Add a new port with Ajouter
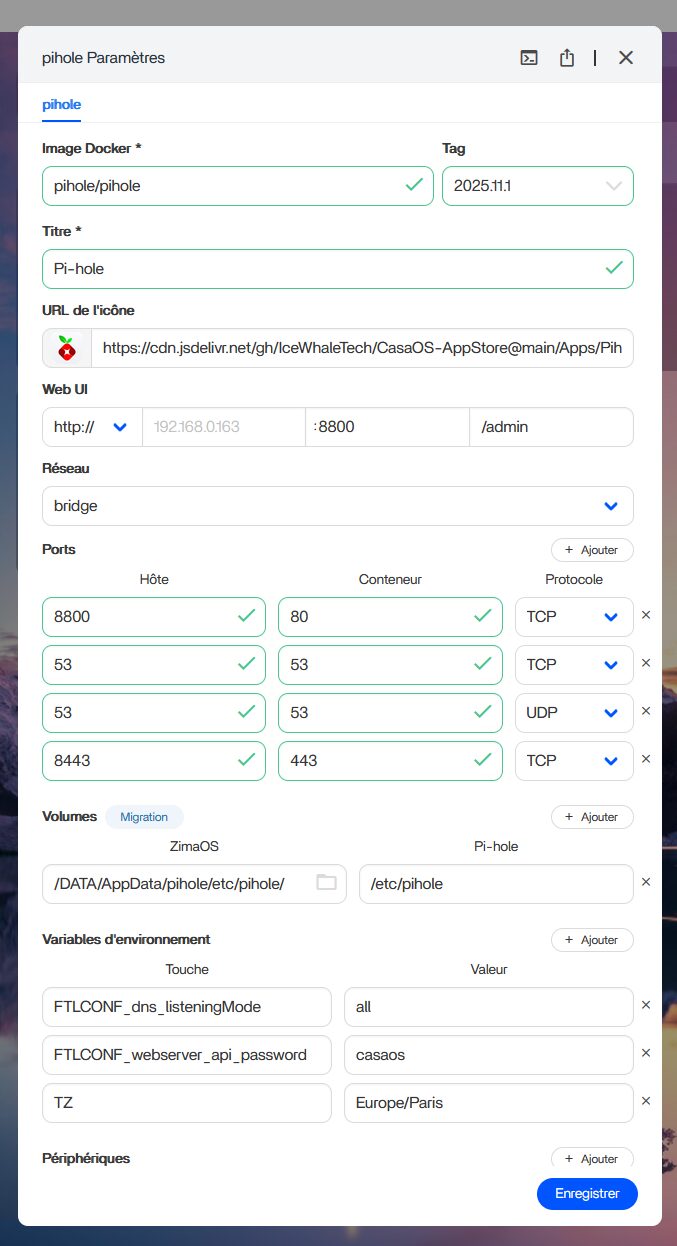The image size is (677, 1246). [x=591, y=550]
